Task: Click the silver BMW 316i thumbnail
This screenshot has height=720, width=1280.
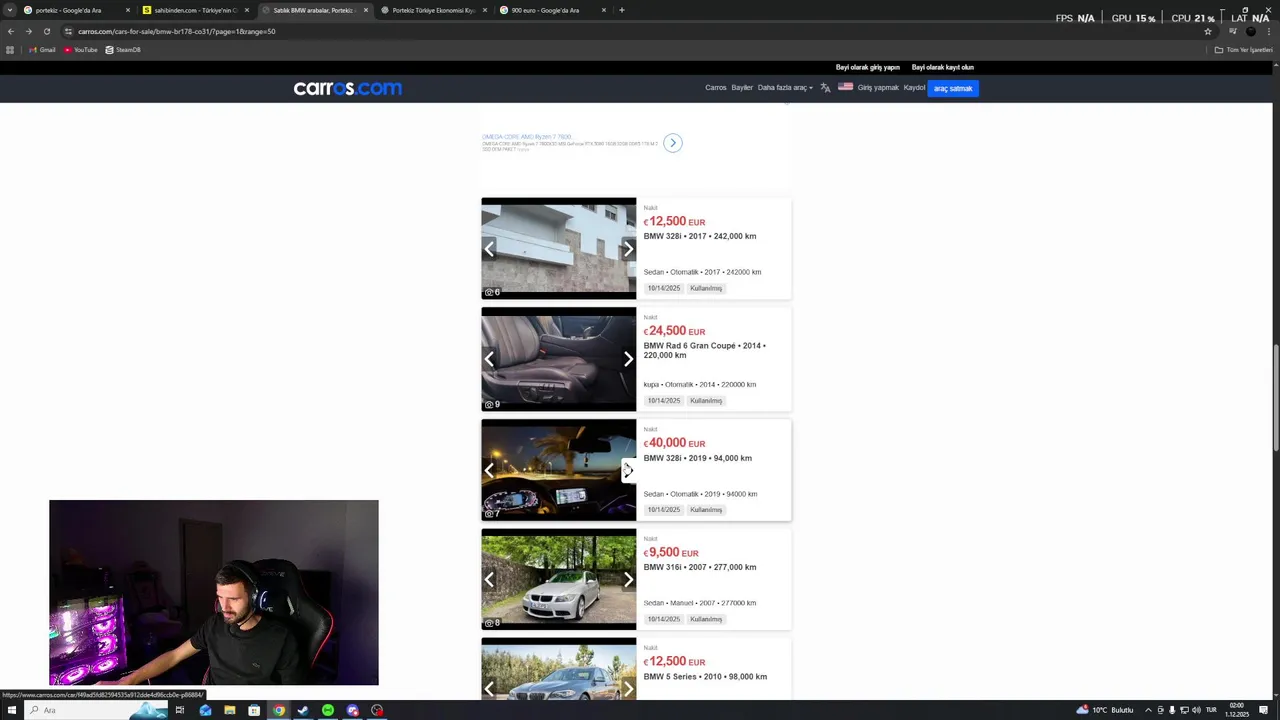Action: pyautogui.click(x=558, y=579)
